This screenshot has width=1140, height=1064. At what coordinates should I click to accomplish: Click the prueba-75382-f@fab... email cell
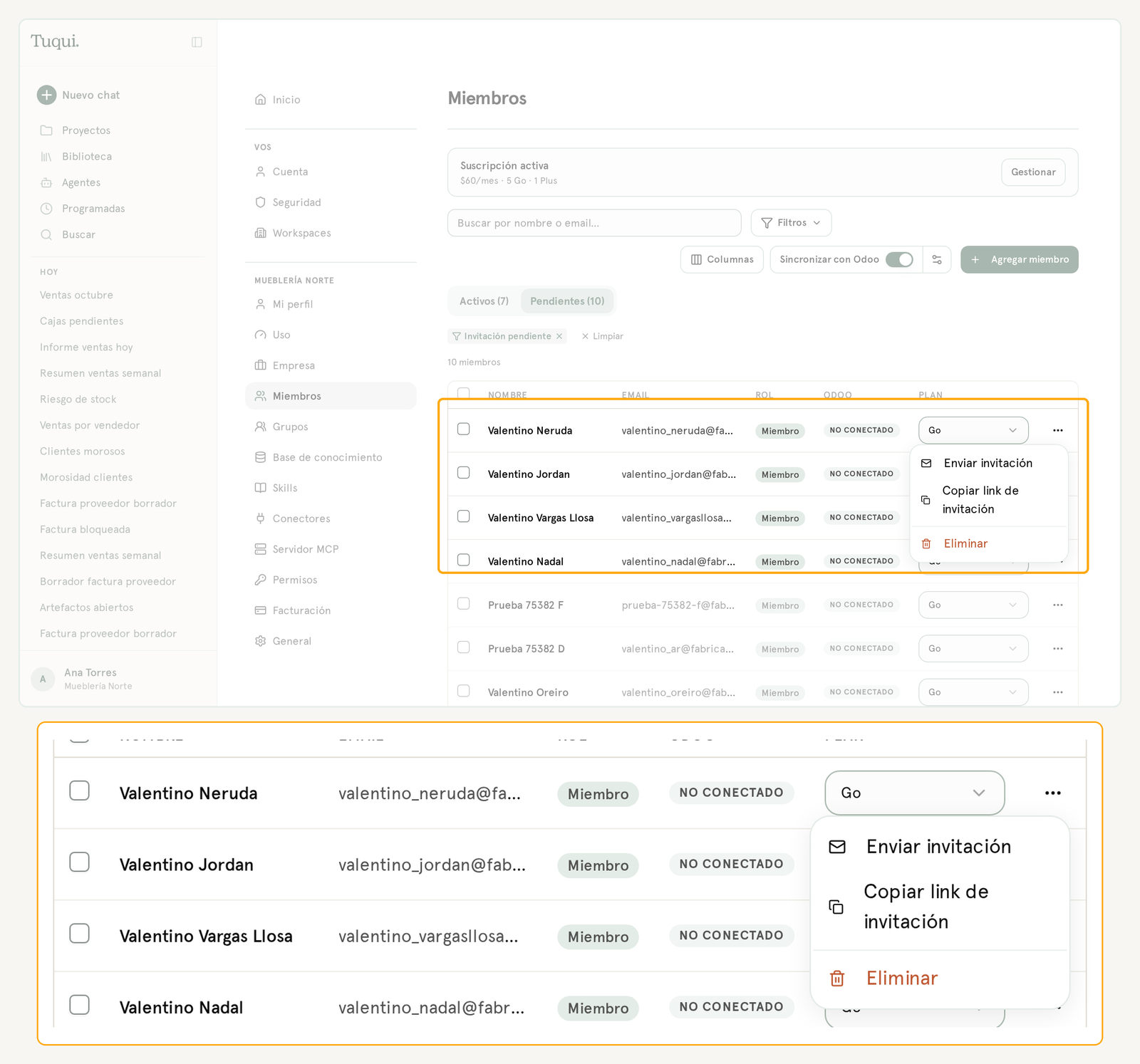click(678, 605)
